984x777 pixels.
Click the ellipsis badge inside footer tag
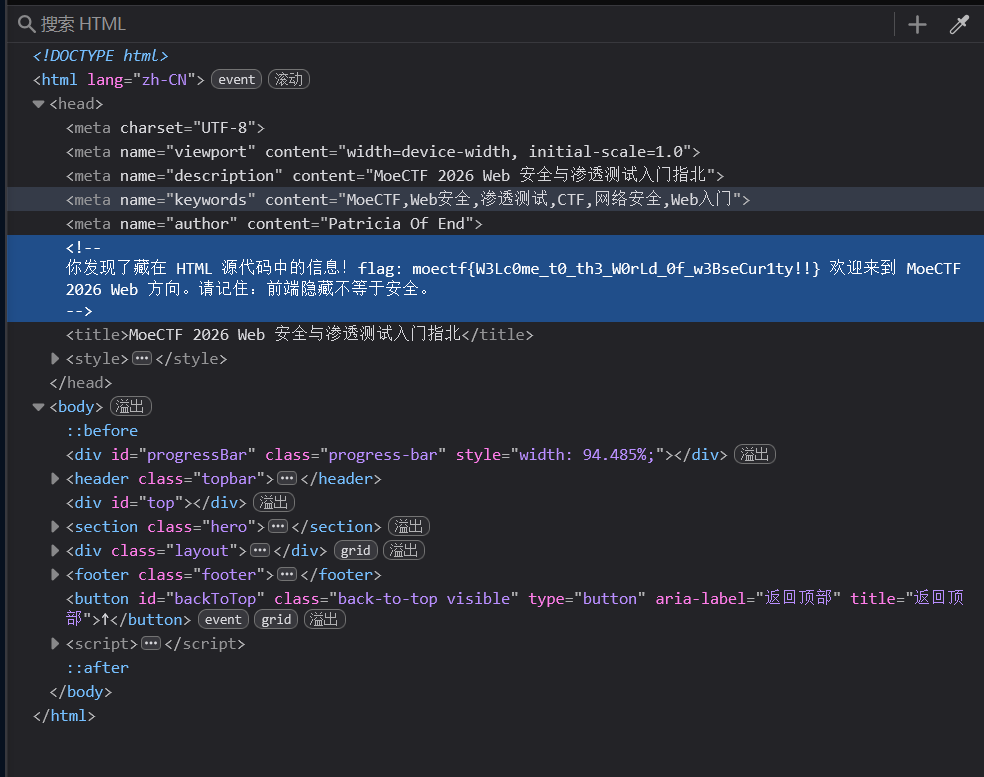(287, 574)
